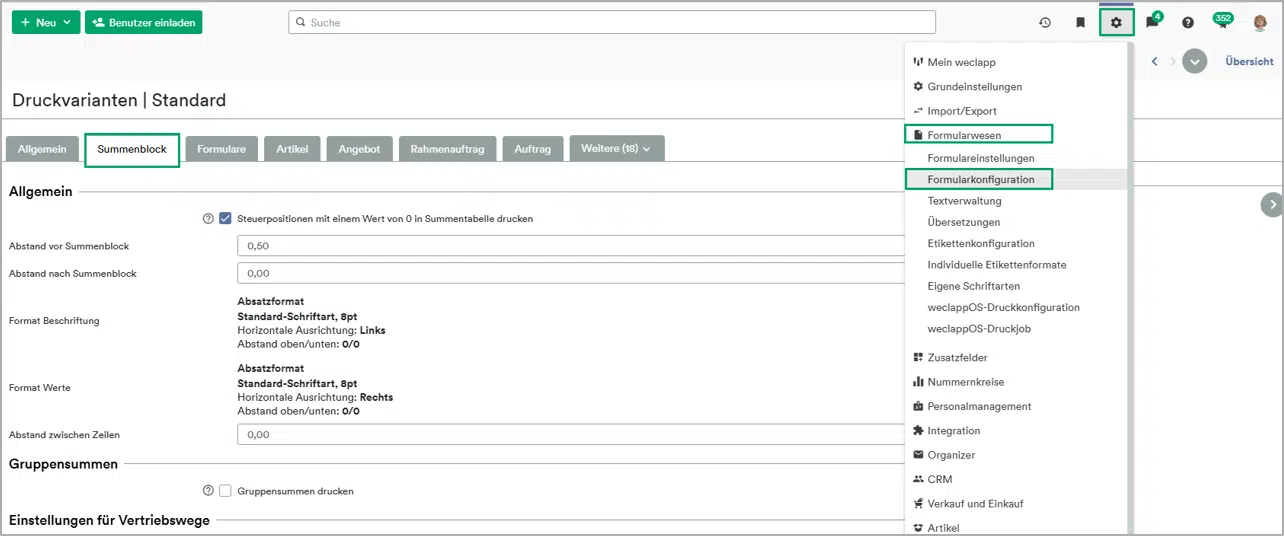The image size is (1284, 536).
Task: Expand the Weitere (18) tabs dropdown
Action: [616, 149]
